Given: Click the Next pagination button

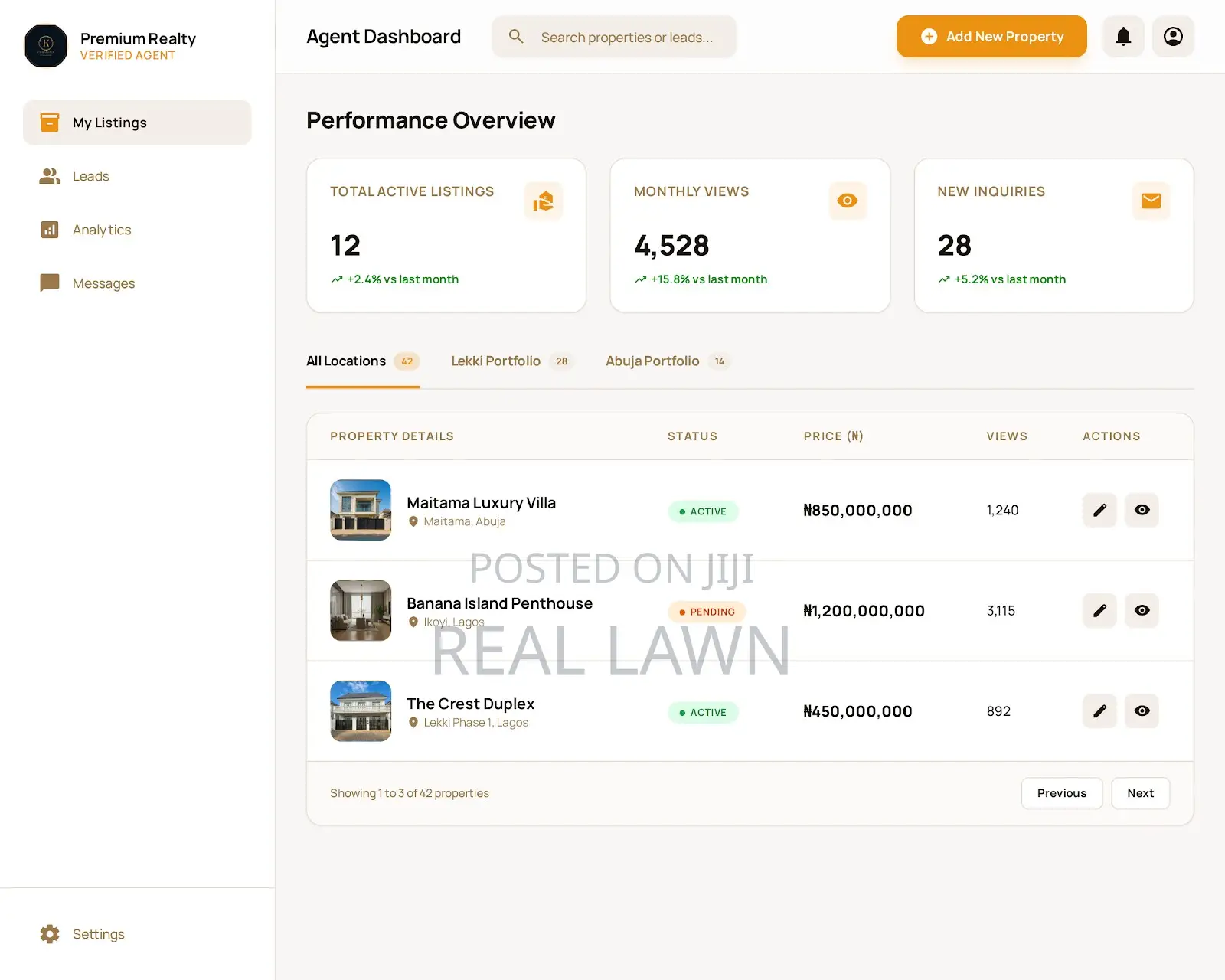Looking at the screenshot, I should [x=1140, y=793].
